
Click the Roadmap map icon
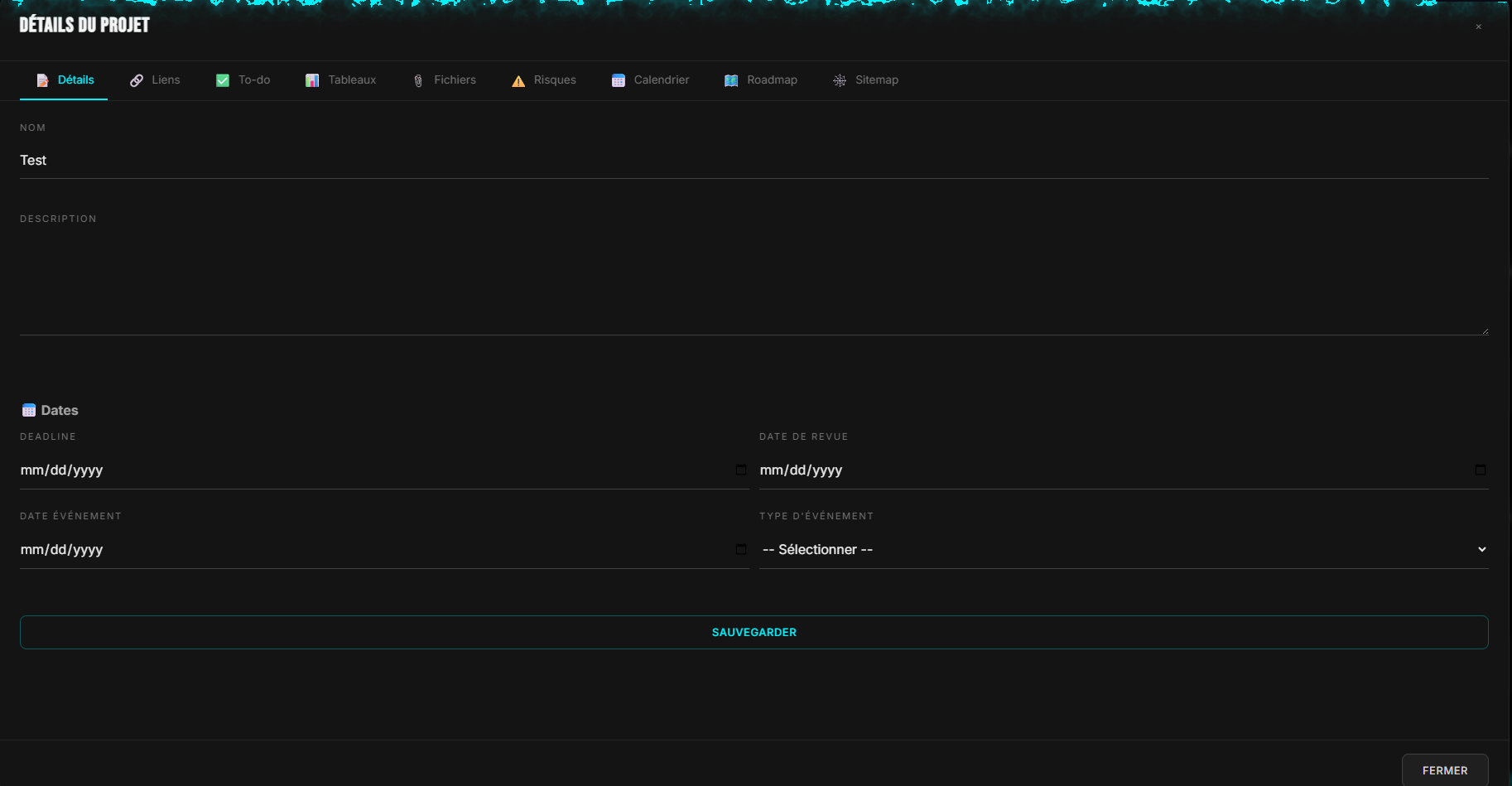click(x=731, y=80)
